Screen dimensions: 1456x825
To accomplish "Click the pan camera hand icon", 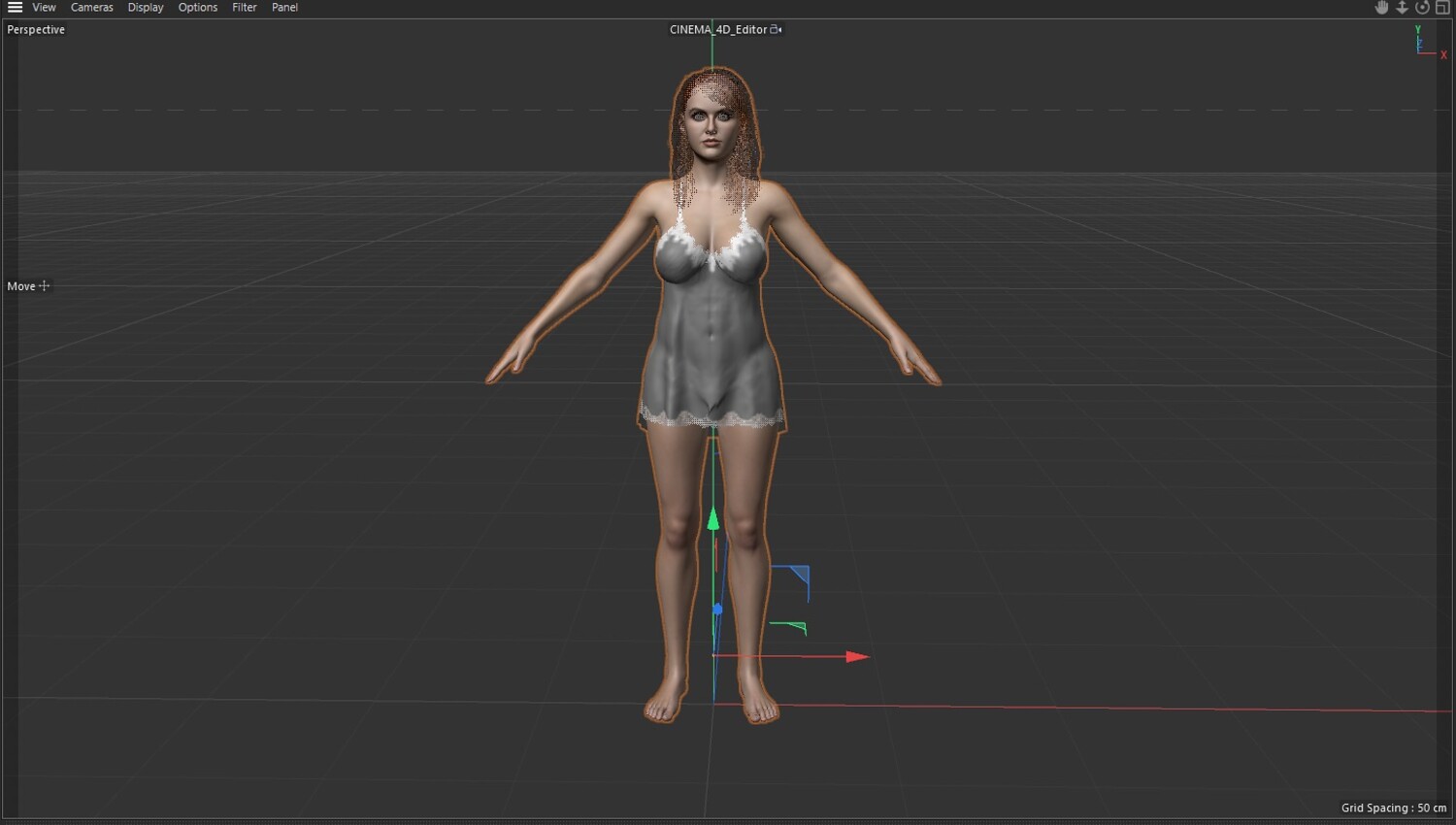I will coord(1381,7).
